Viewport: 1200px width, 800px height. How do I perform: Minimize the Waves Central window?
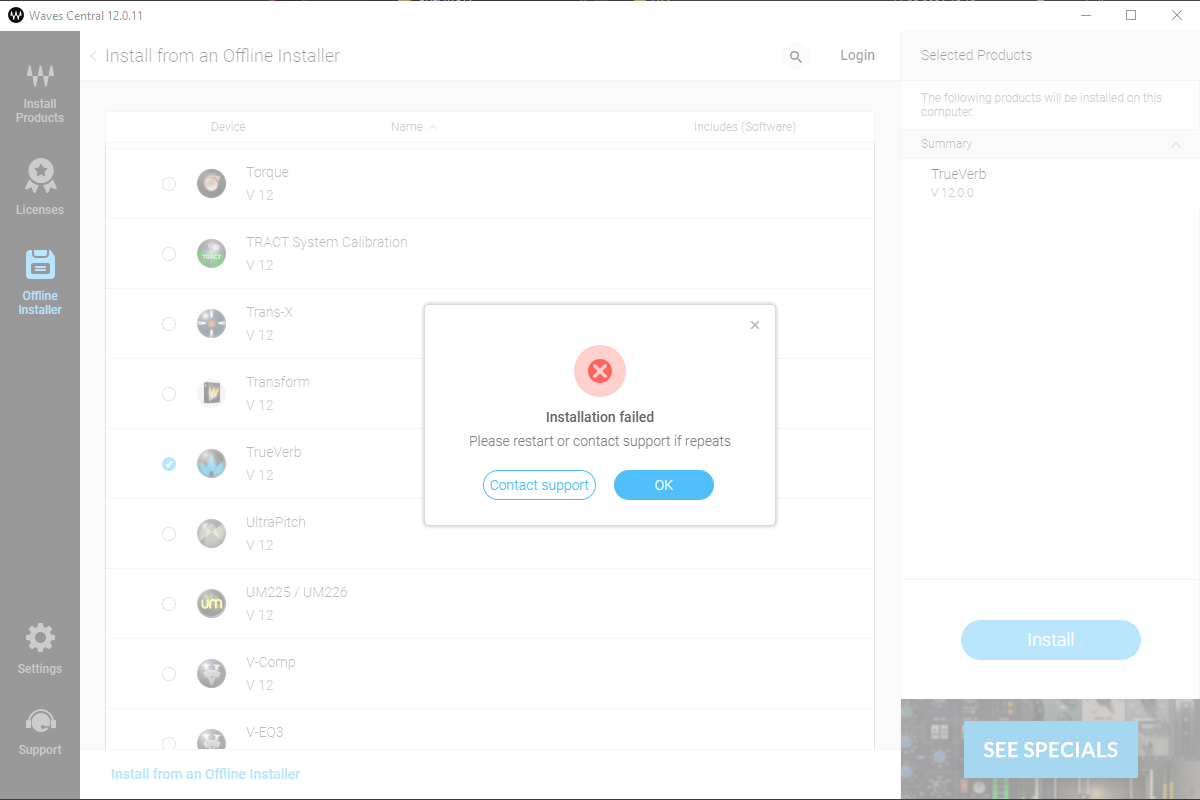click(x=1085, y=15)
